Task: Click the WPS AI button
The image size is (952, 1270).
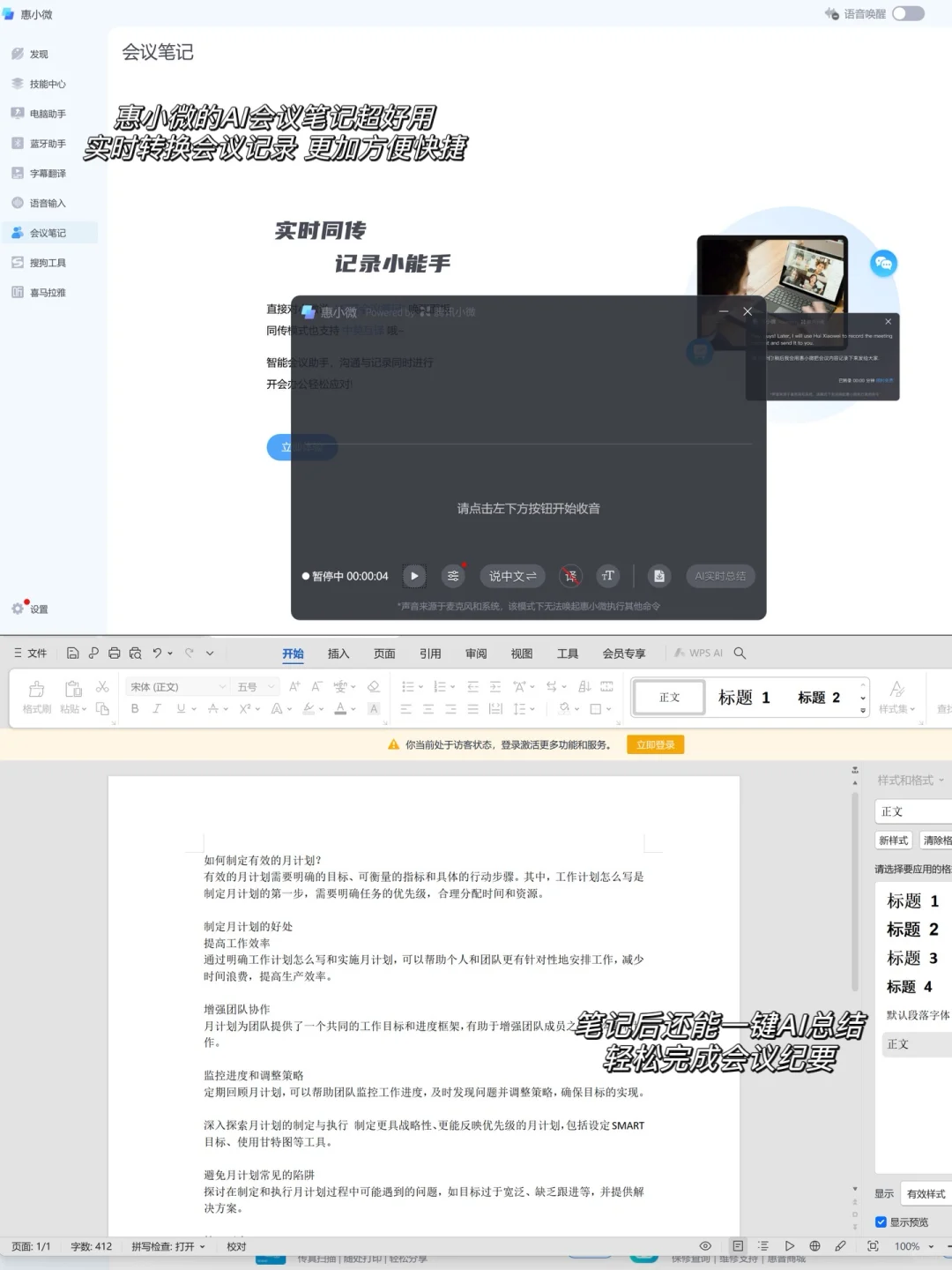Action: coord(699,654)
